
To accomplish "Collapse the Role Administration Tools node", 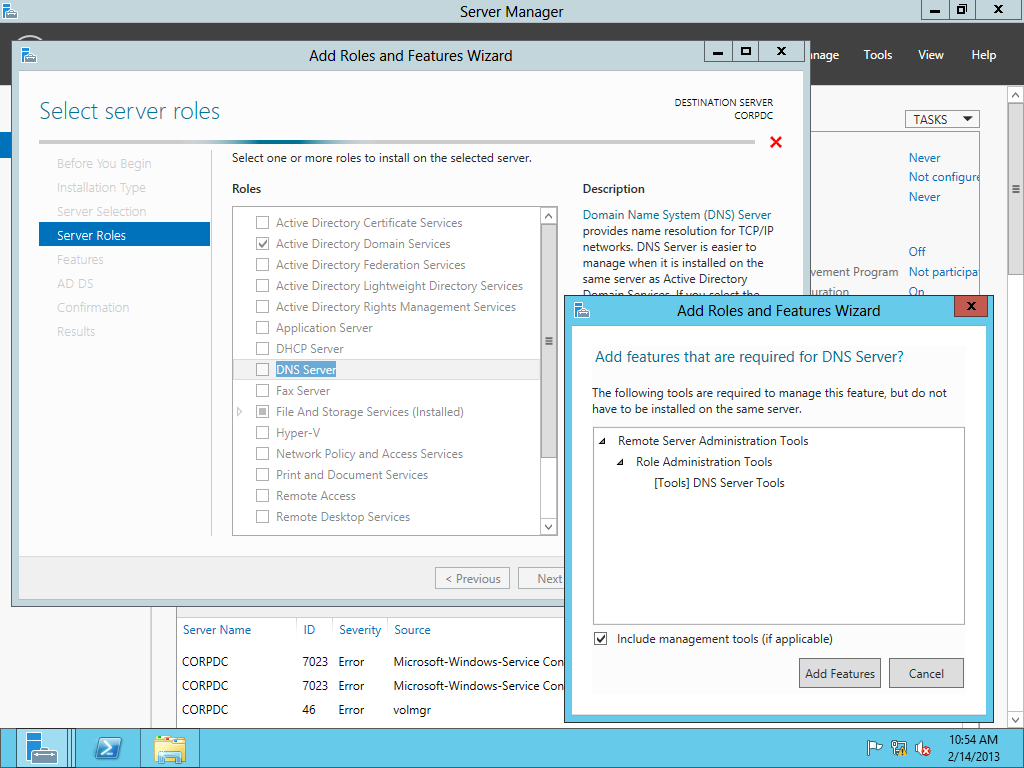I will click(x=621, y=462).
